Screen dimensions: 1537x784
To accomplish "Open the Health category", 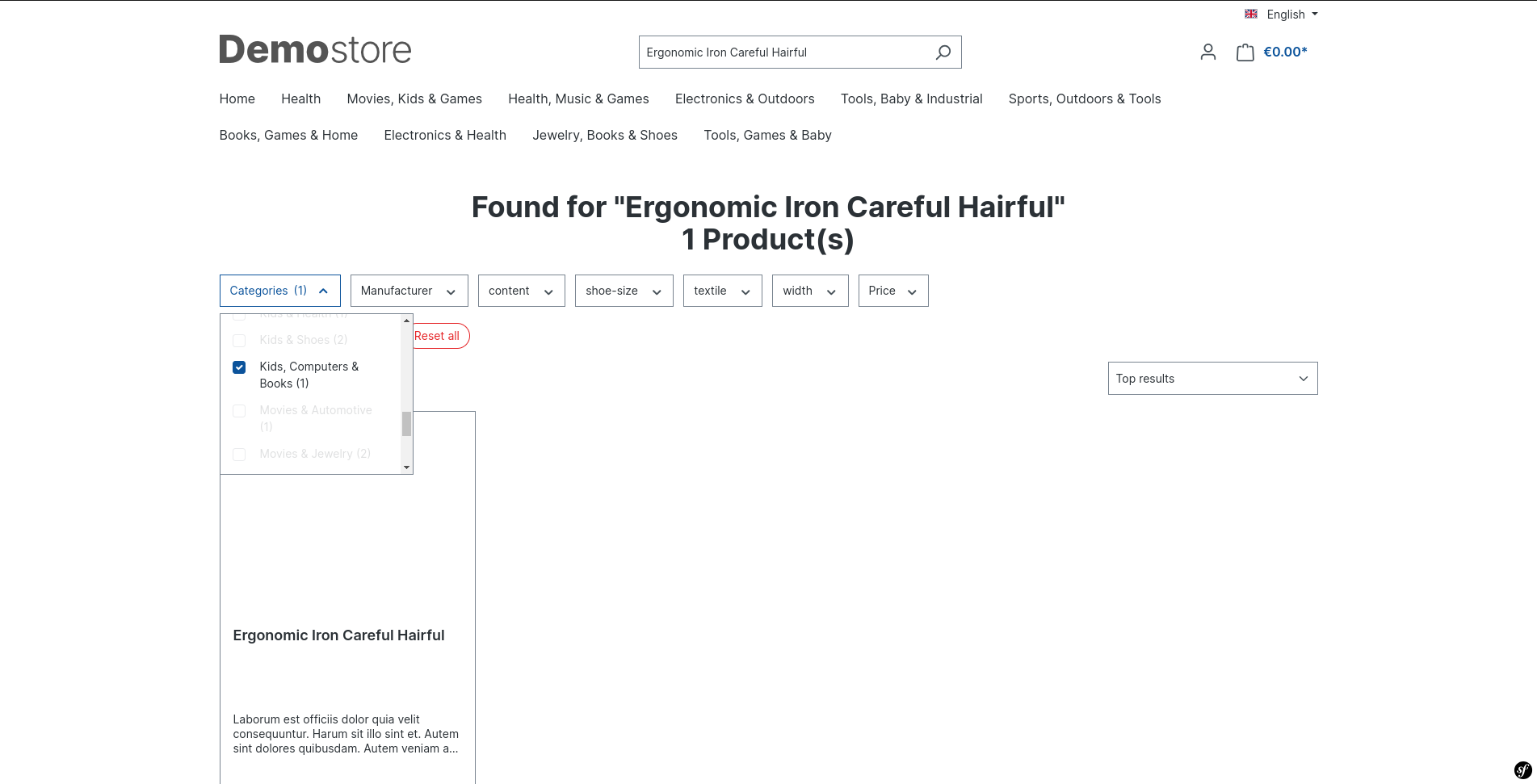I will [301, 99].
